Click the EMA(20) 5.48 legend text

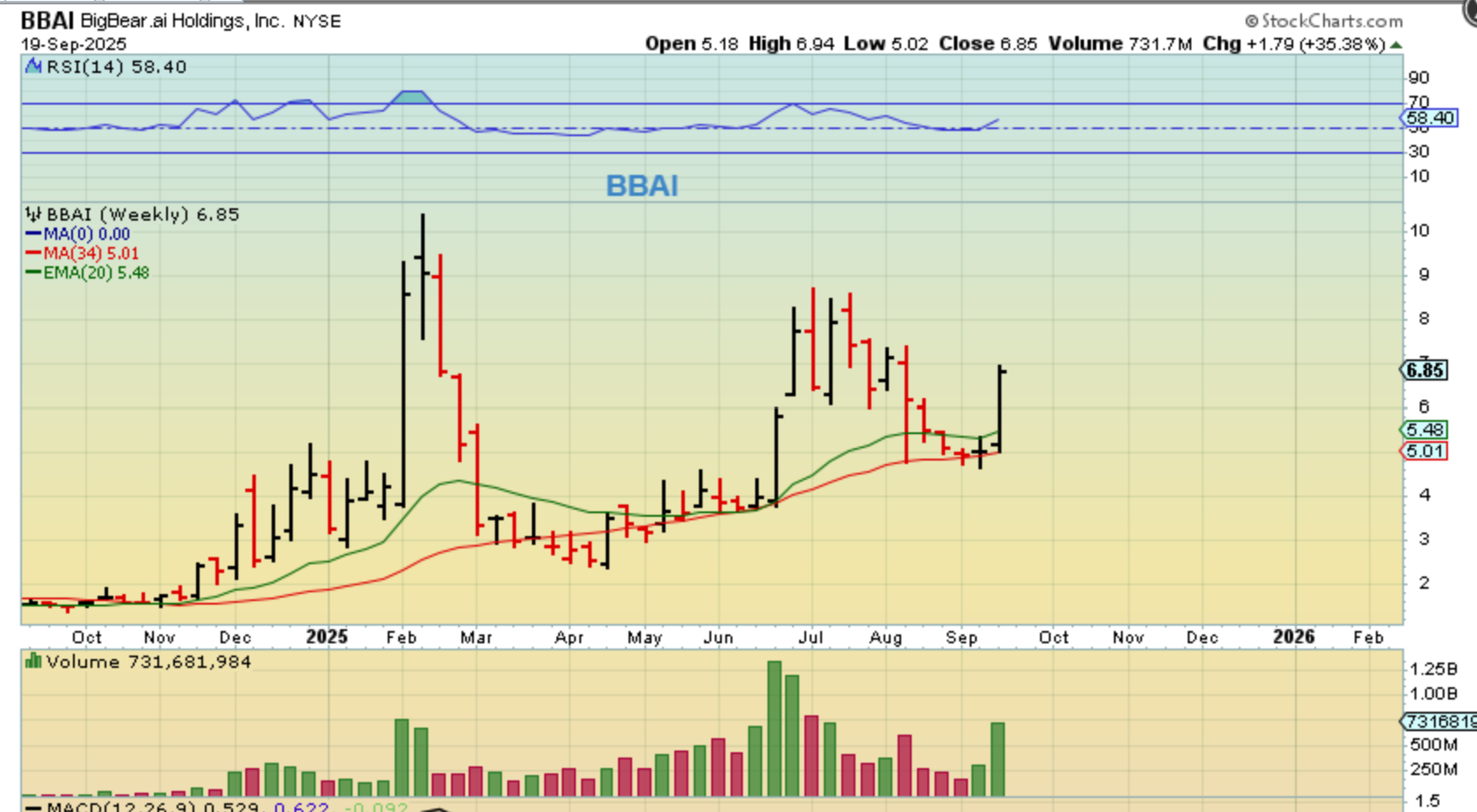(x=97, y=272)
